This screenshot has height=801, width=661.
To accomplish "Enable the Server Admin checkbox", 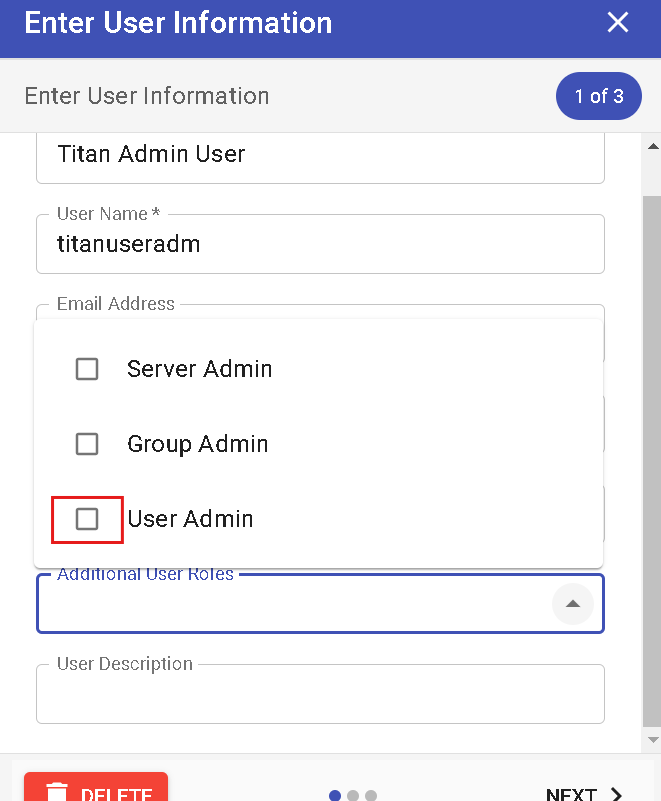I will click(x=87, y=369).
